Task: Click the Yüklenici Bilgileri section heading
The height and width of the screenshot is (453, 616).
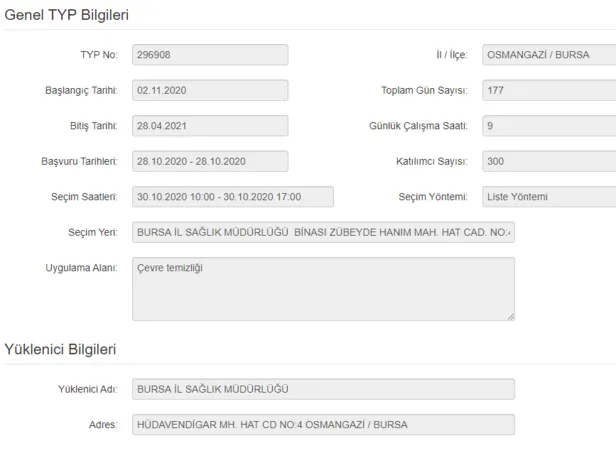Action: 61,349
